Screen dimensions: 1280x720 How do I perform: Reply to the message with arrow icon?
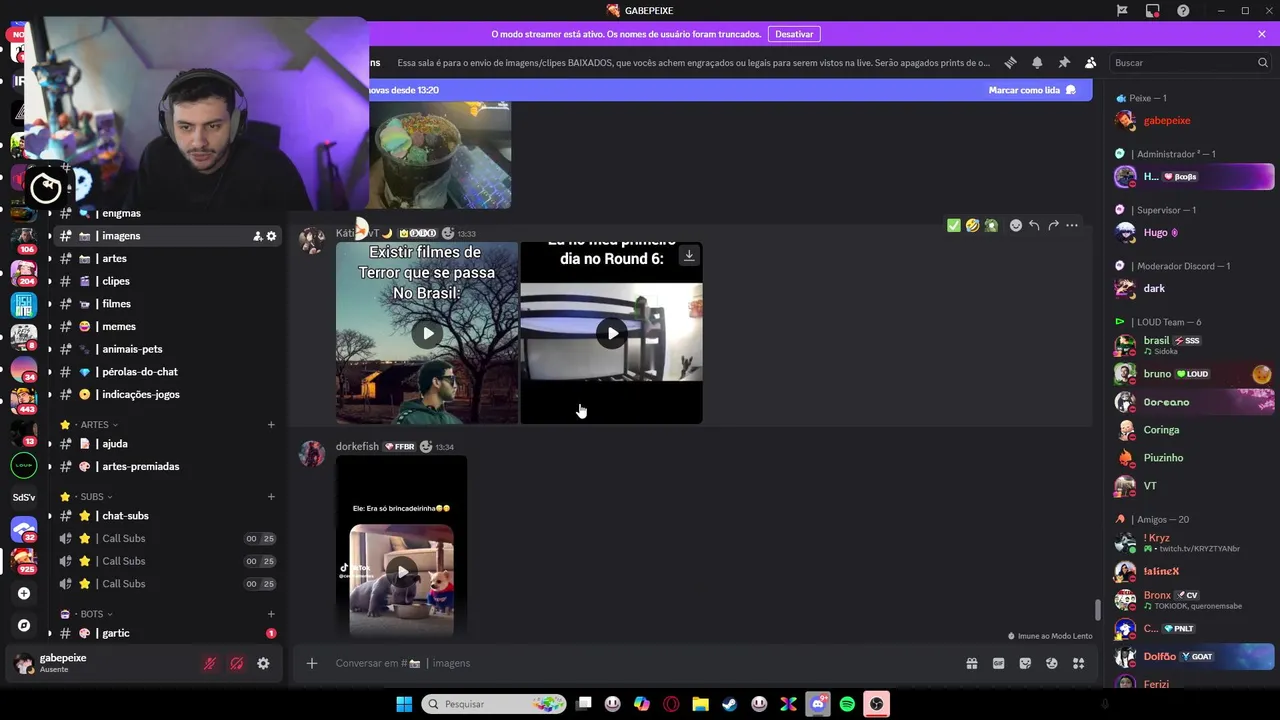[1034, 225]
